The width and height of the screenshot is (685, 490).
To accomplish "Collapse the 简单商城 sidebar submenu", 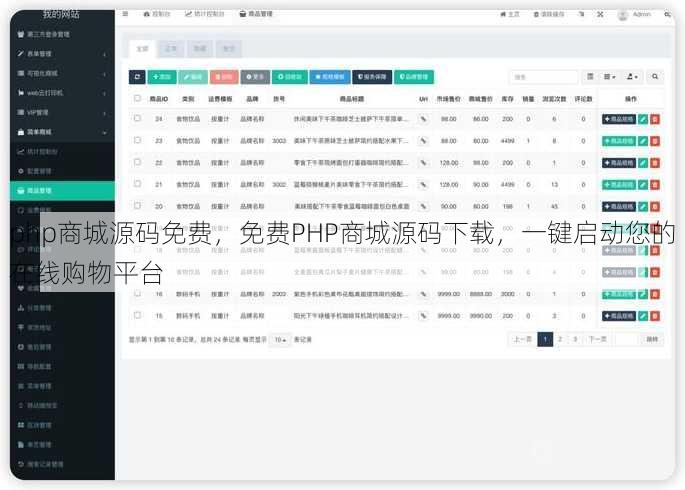I will [62, 132].
